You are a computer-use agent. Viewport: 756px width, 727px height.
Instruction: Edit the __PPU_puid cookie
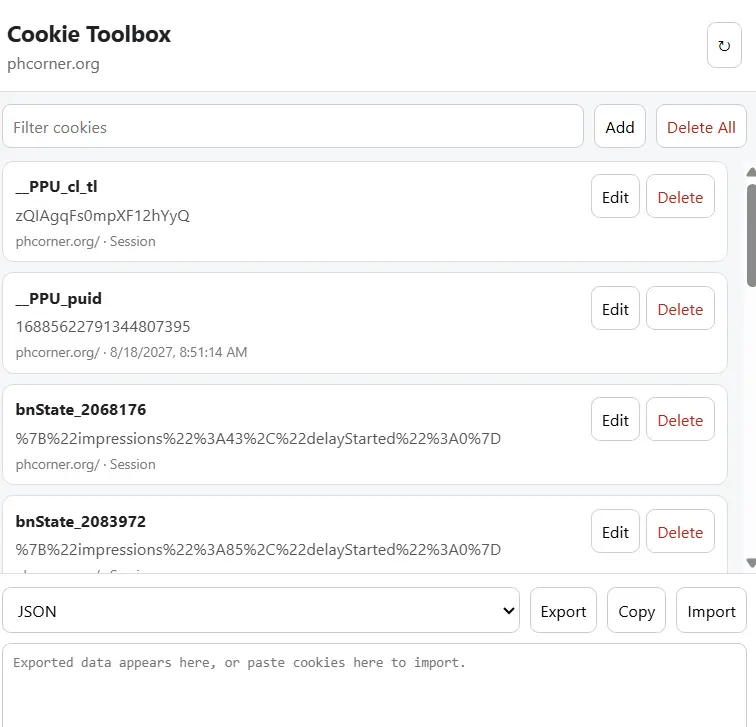click(x=615, y=308)
